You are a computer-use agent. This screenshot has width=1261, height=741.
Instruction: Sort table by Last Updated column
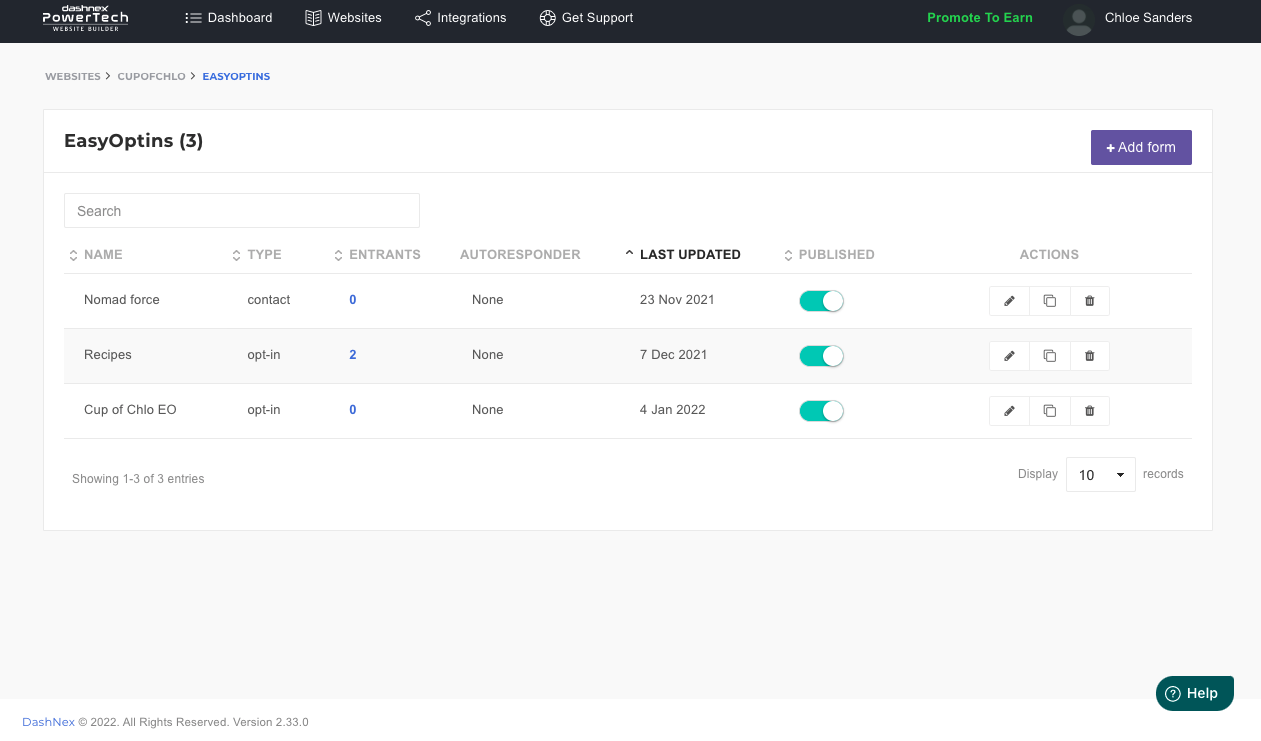point(683,255)
